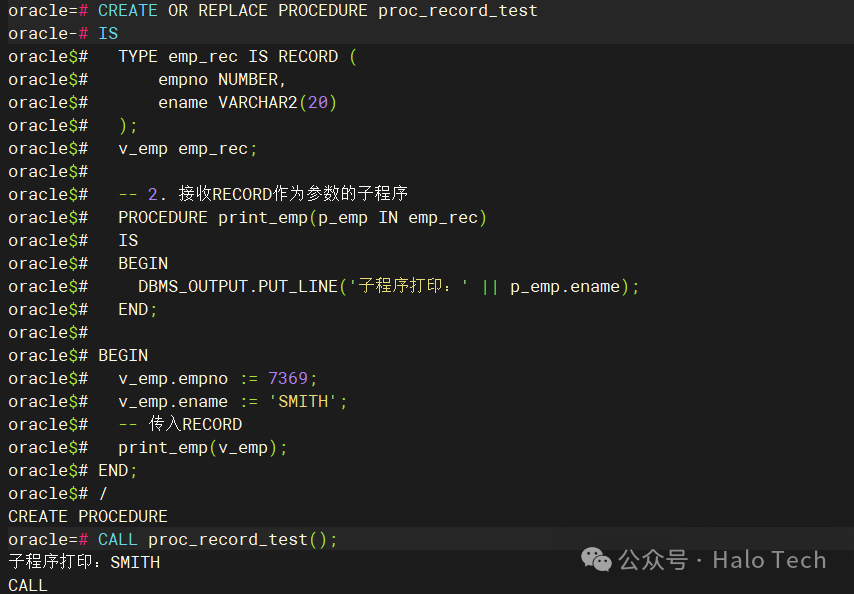Click the "CREATE PROCEDURE" result message

point(88,516)
